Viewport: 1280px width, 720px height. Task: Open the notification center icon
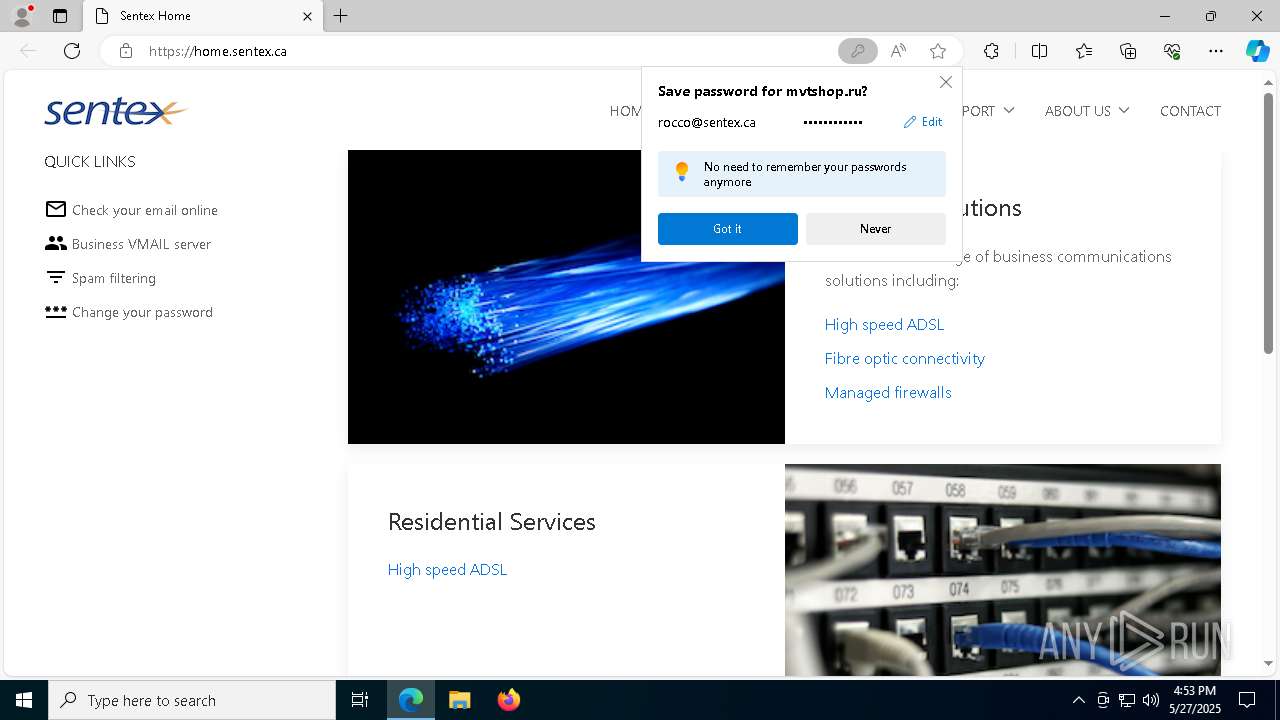(1247, 700)
